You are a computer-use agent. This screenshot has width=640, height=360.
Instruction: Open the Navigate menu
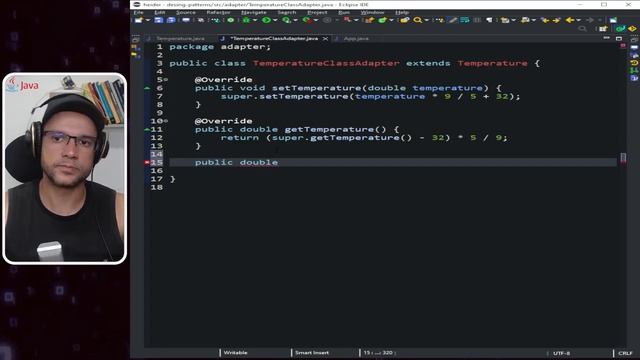click(253, 12)
